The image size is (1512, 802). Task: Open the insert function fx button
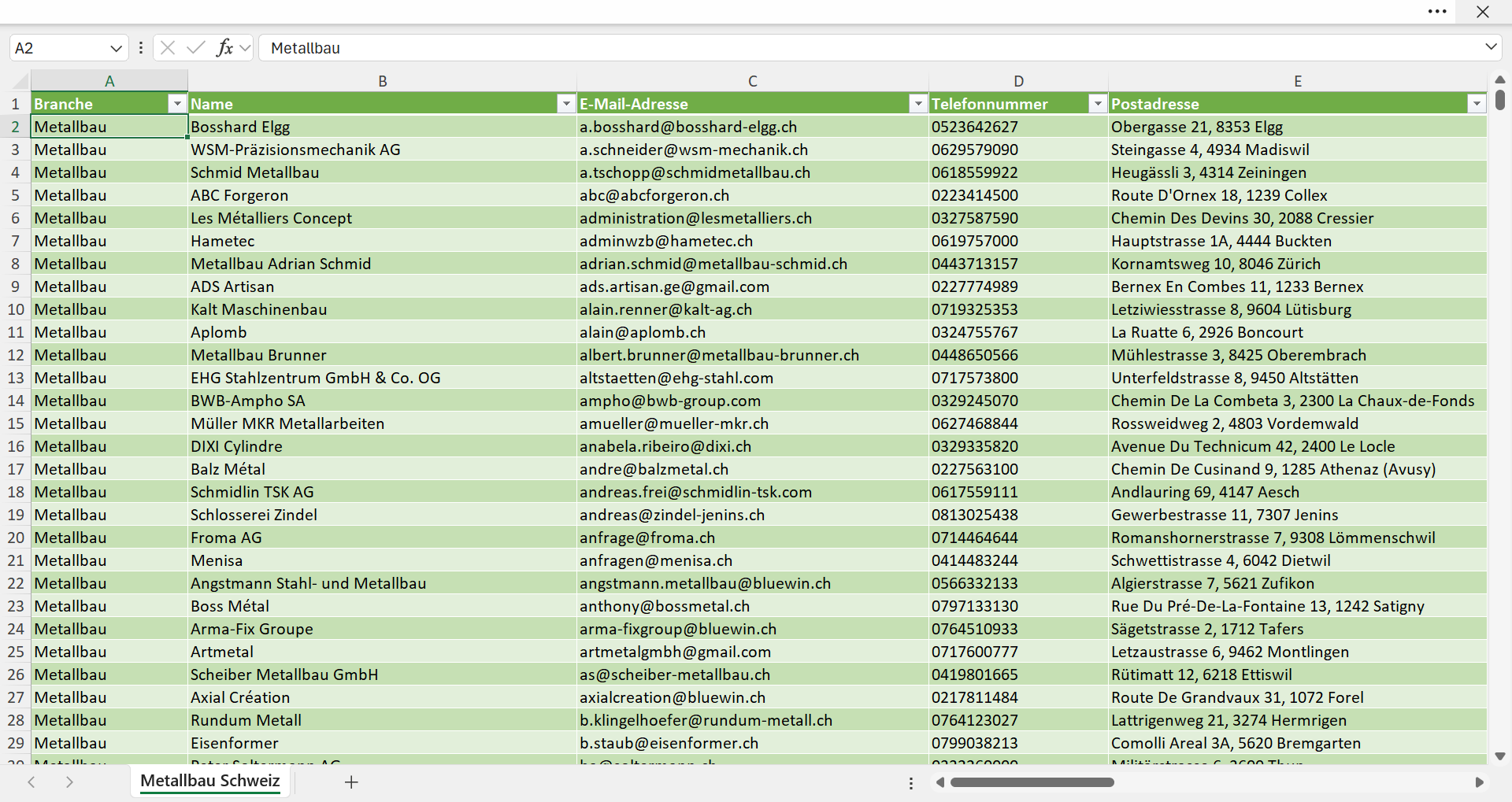click(x=224, y=48)
